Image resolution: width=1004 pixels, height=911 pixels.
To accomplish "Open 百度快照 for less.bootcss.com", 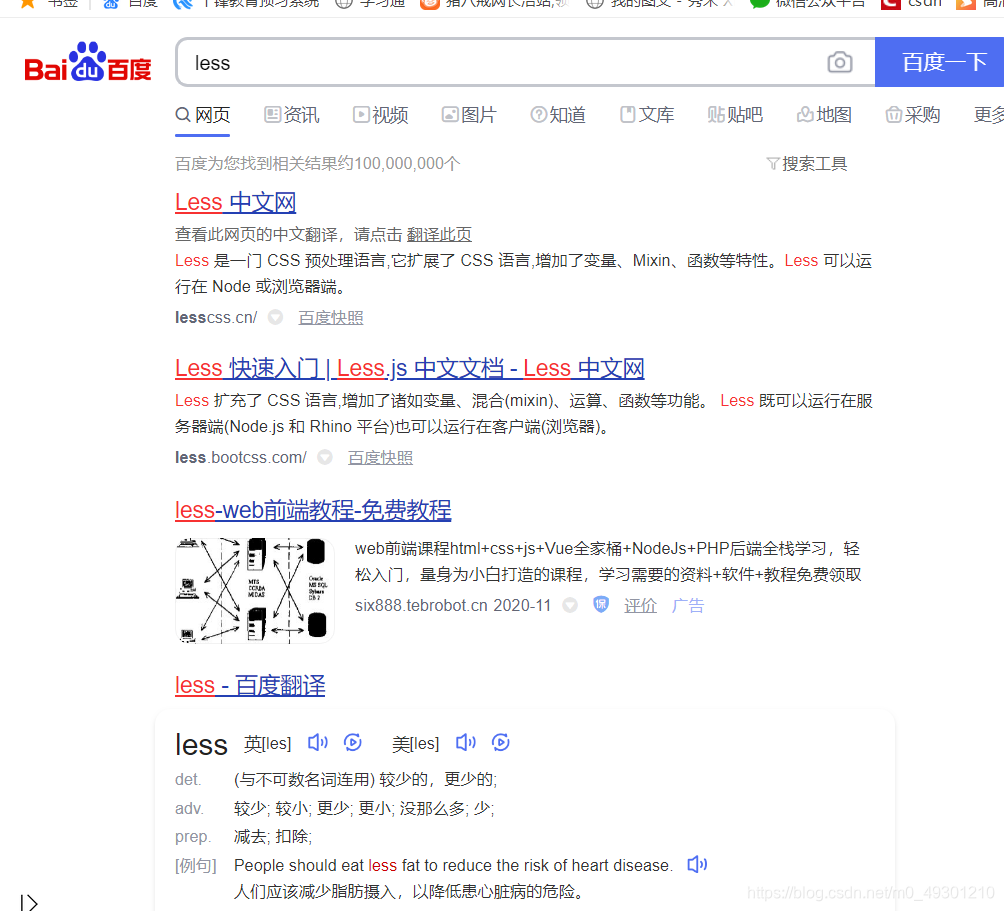I will pos(380,458).
